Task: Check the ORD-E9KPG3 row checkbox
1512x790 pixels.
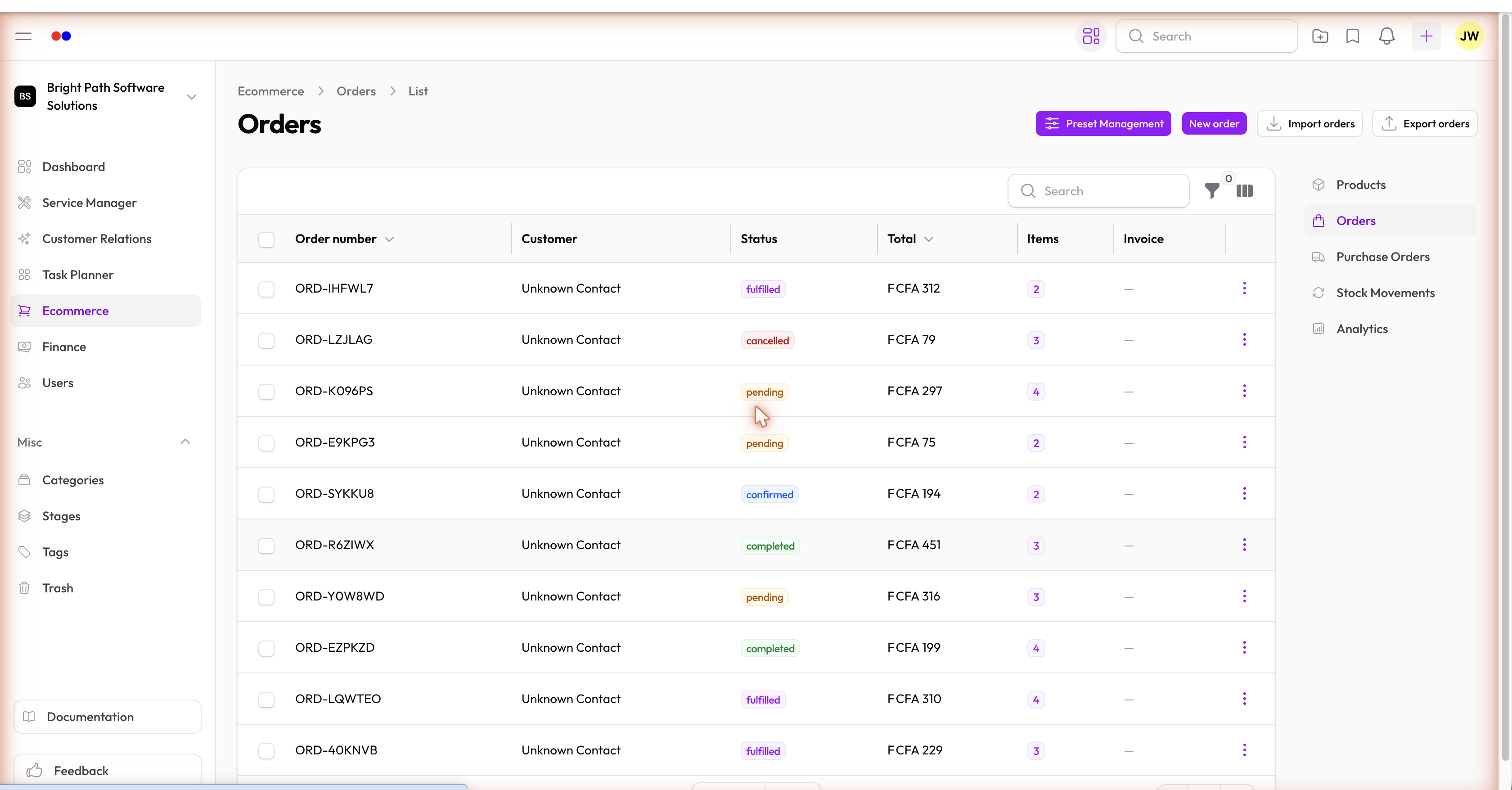Action: pyautogui.click(x=266, y=443)
